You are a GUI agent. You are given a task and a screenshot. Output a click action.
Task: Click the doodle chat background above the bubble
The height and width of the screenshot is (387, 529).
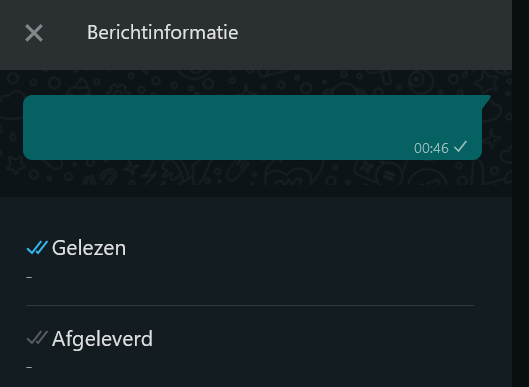(x=256, y=82)
